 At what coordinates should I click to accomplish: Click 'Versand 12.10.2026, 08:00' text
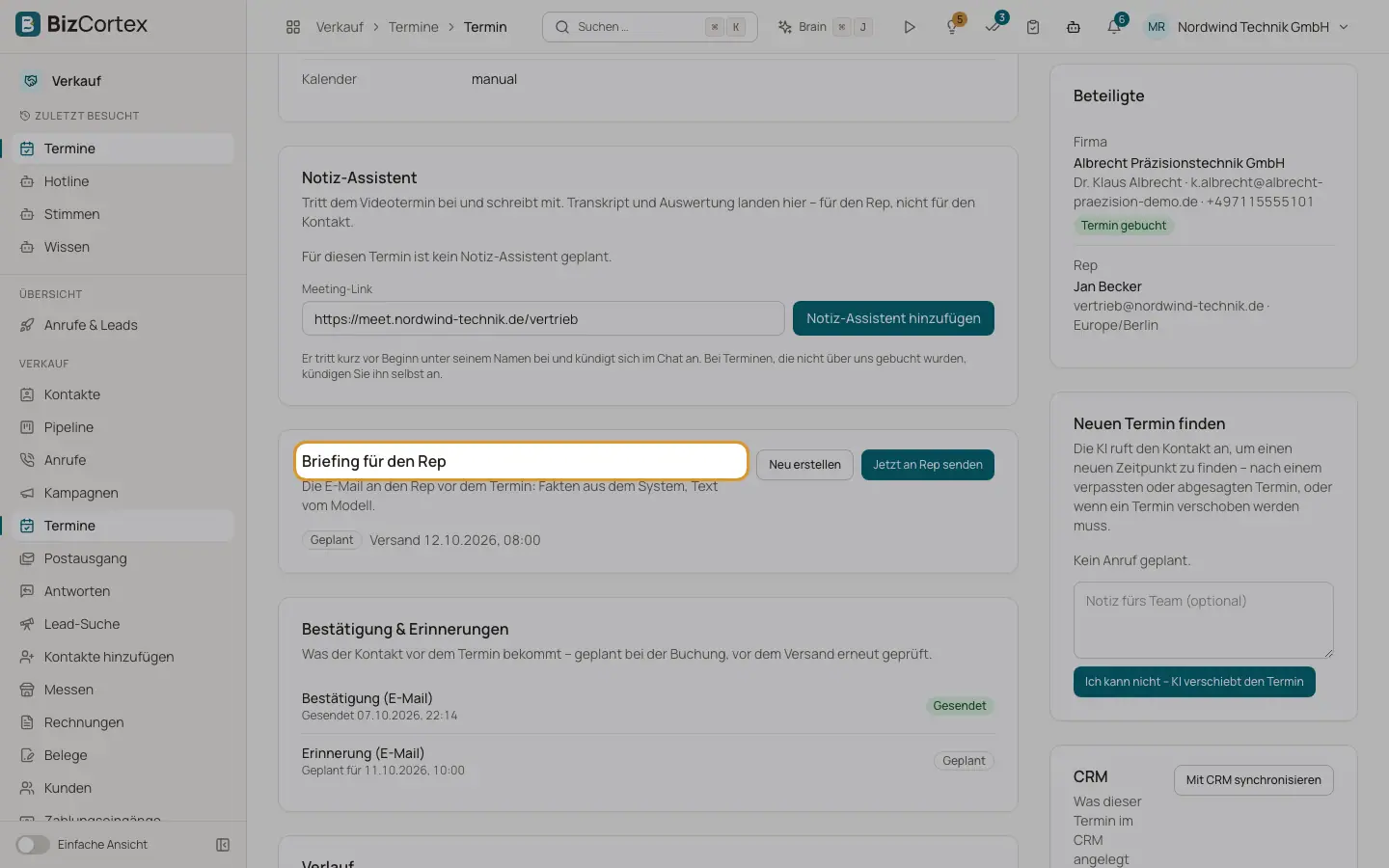coord(455,540)
